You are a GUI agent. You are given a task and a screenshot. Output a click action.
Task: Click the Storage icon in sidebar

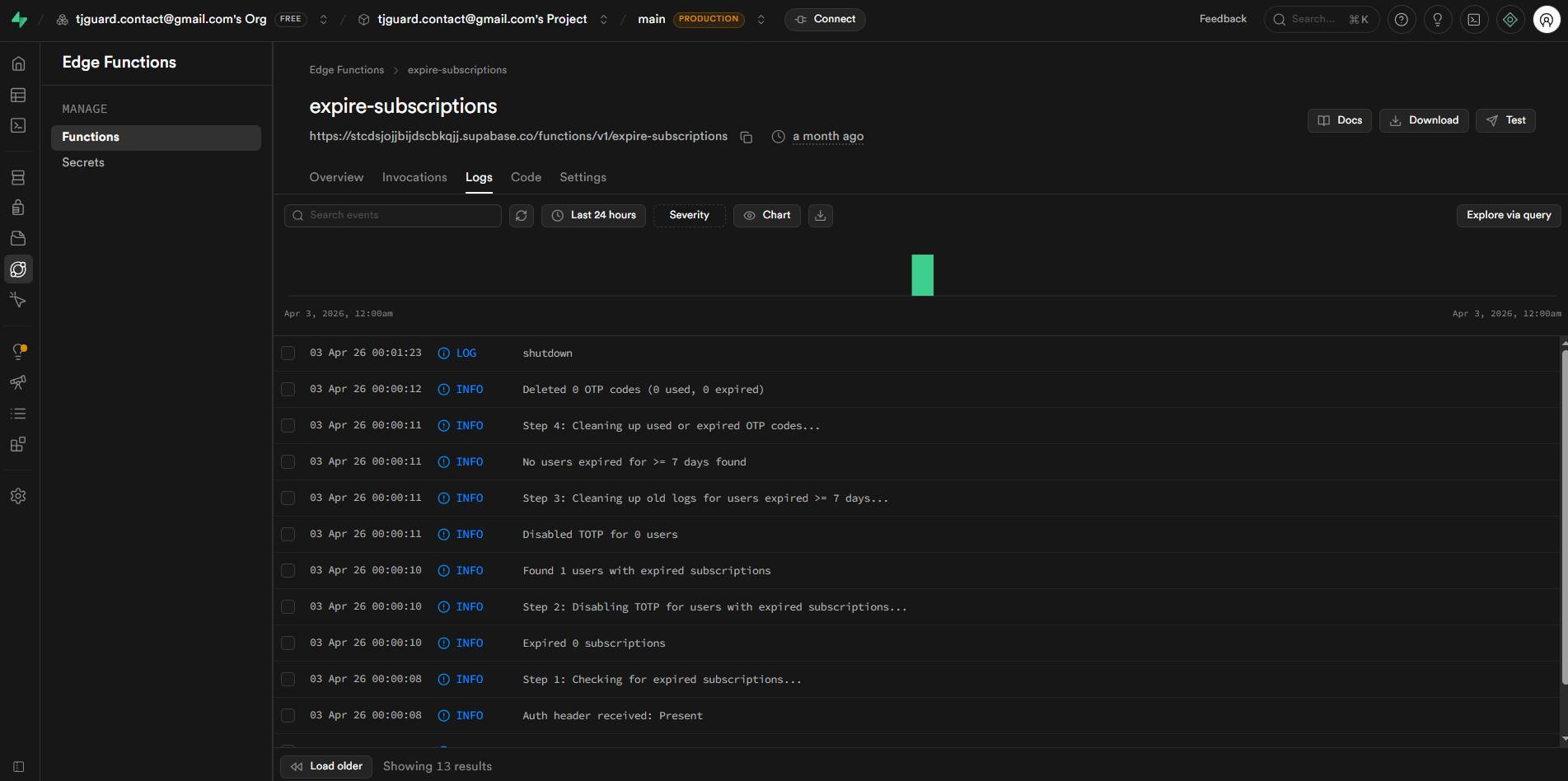click(x=18, y=238)
